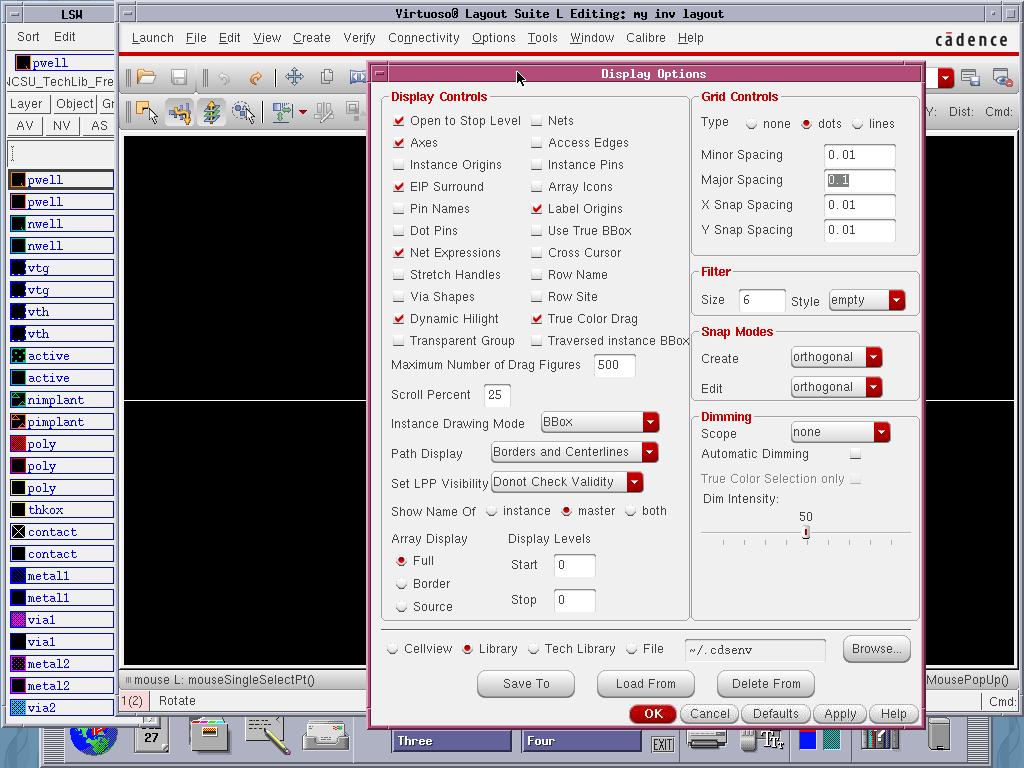
Task: Click the globe icon in CDE panel
Action: pos(93,741)
